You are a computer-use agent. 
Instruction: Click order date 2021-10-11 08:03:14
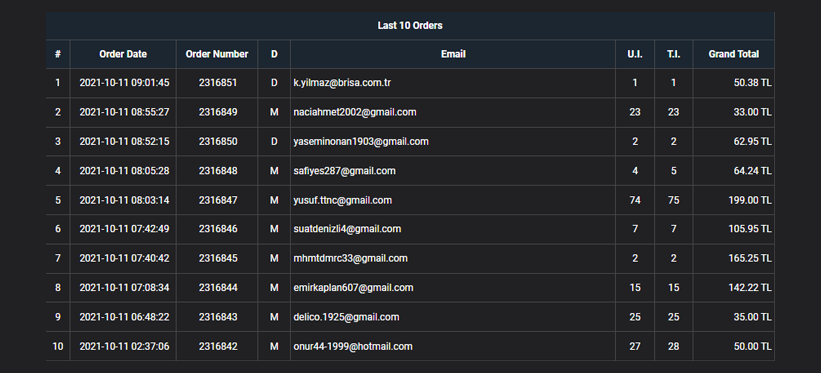point(124,200)
